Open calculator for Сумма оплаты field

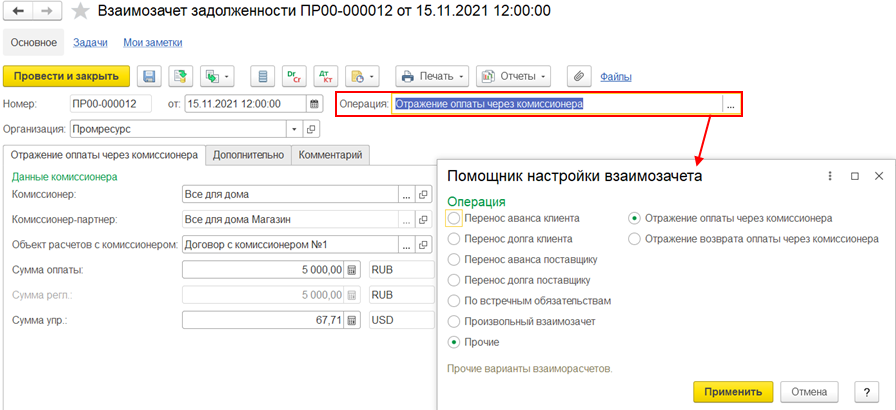click(x=352, y=270)
